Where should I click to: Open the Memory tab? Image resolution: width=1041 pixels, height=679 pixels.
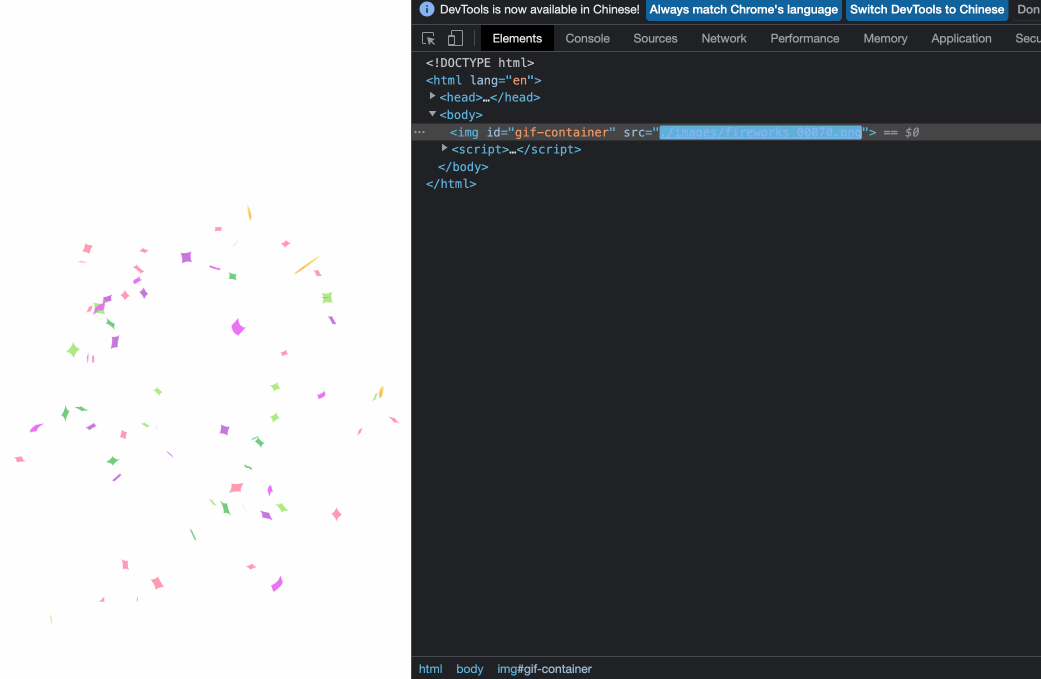pos(885,38)
